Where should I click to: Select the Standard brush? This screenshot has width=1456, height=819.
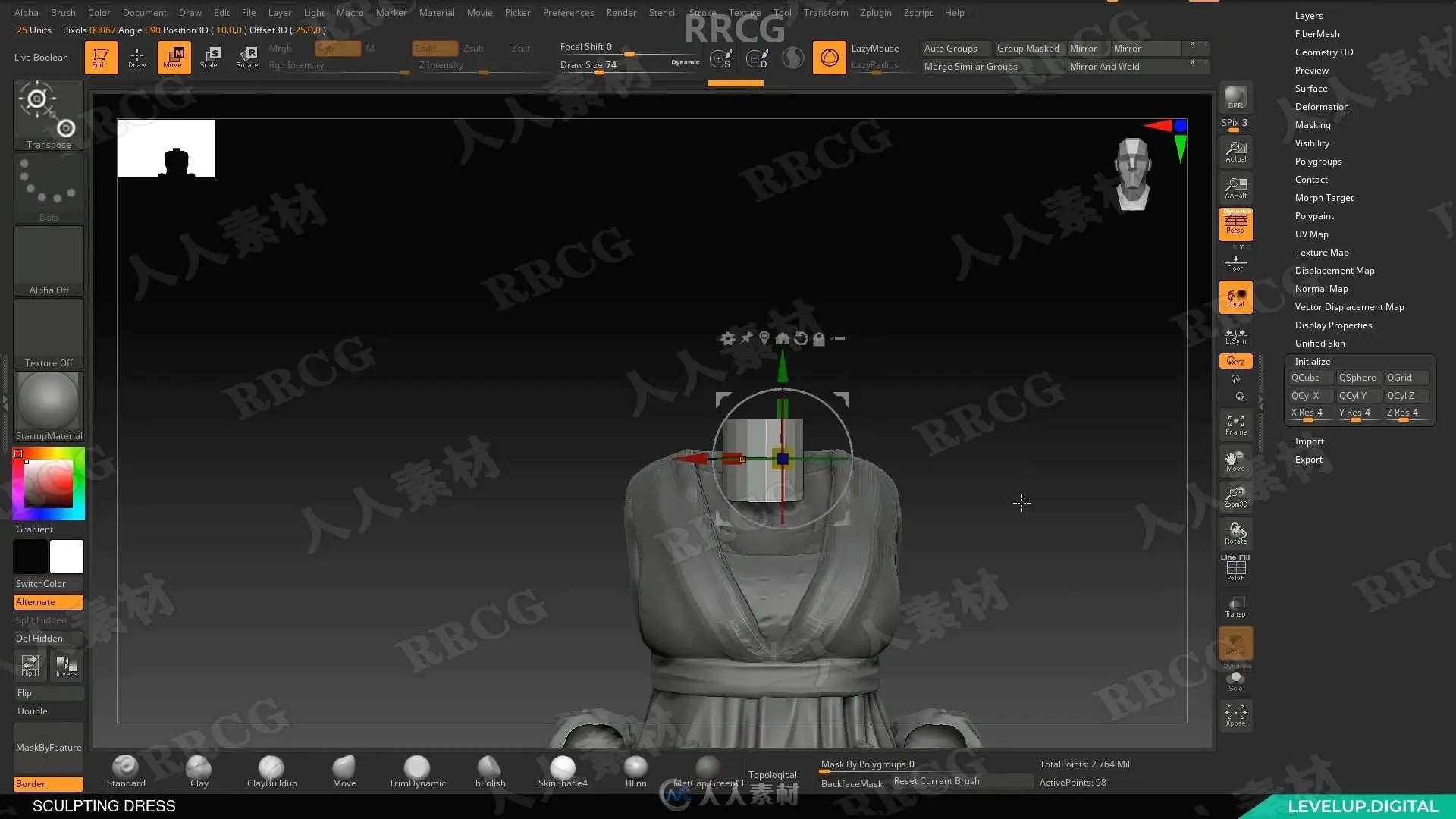pos(126,771)
